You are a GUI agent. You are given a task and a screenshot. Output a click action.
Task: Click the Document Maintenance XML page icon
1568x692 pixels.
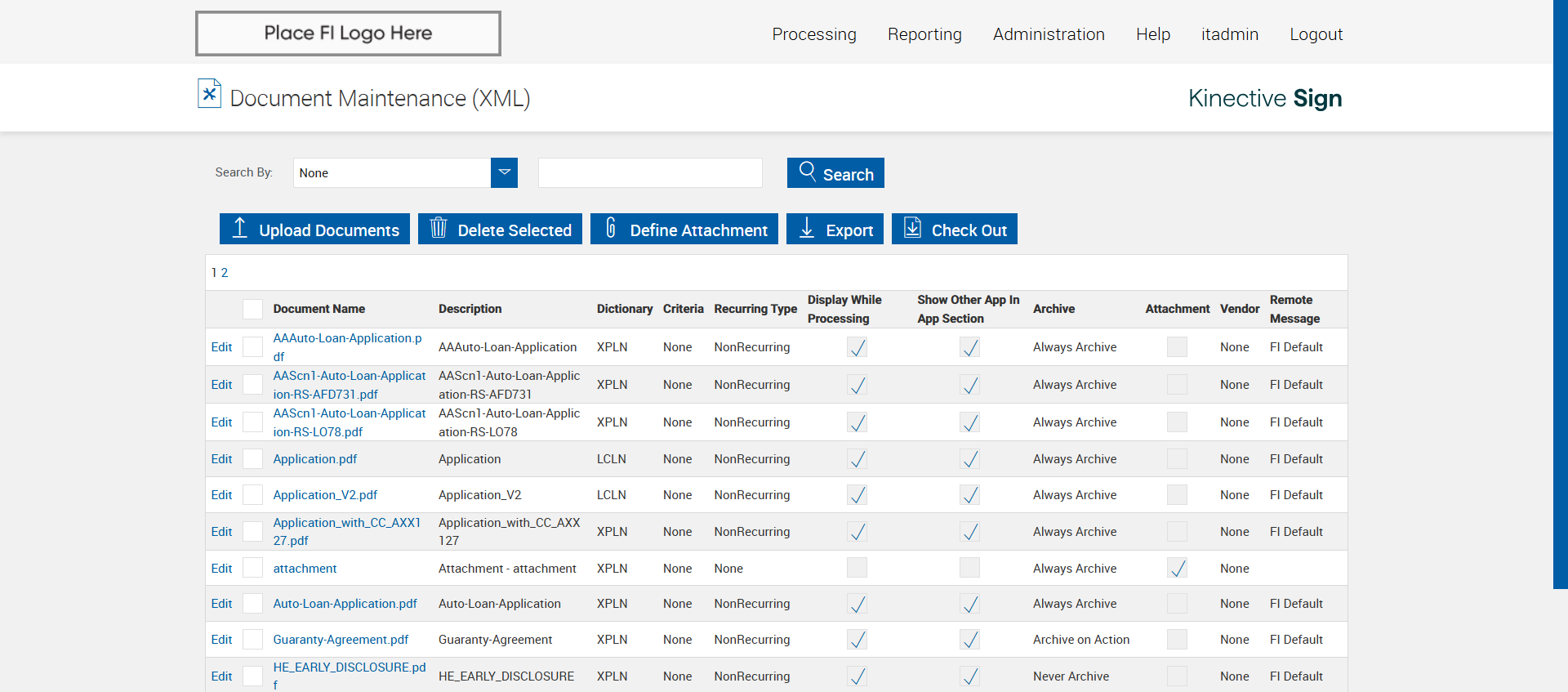209,94
